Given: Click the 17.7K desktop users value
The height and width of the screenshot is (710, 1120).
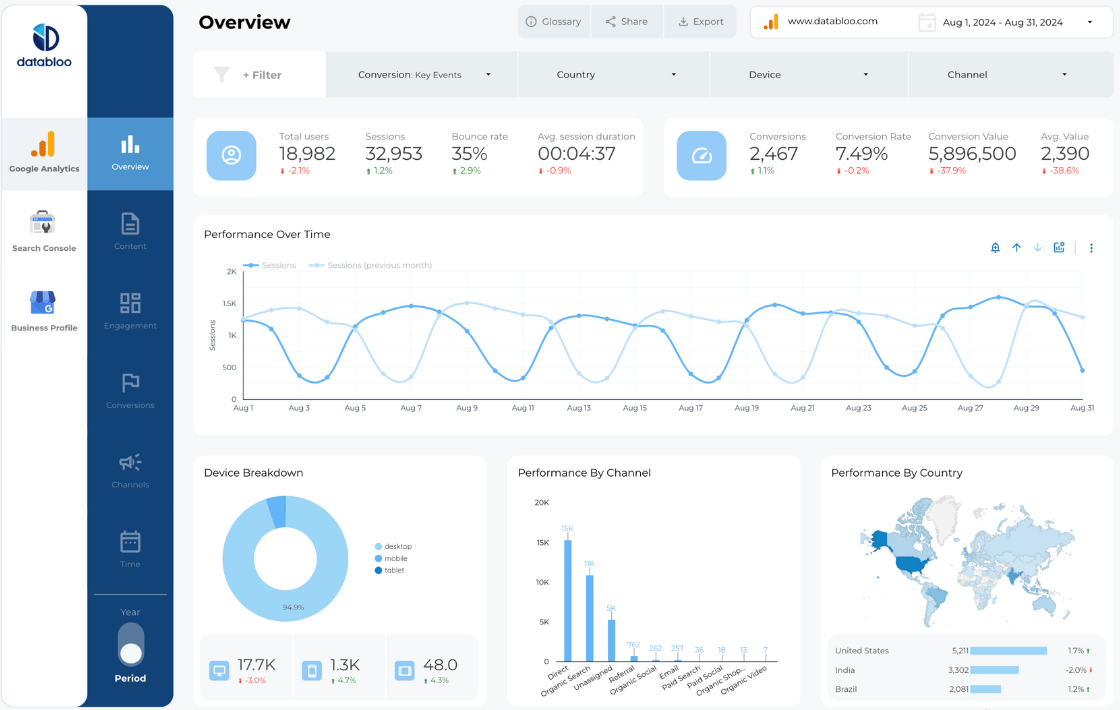Looking at the screenshot, I should [x=256, y=665].
